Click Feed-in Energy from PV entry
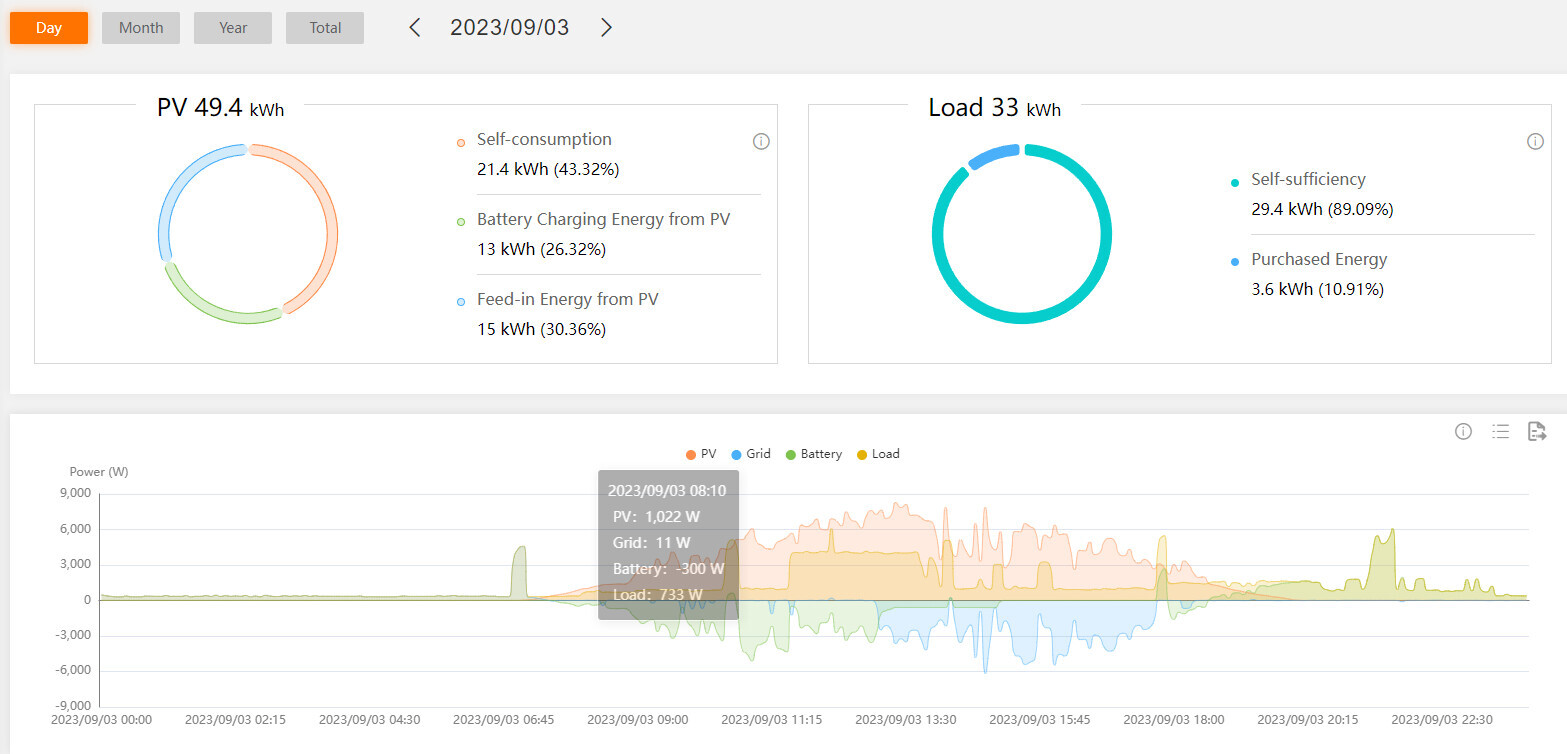The width and height of the screenshot is (1567, 754). click(567, 300)
